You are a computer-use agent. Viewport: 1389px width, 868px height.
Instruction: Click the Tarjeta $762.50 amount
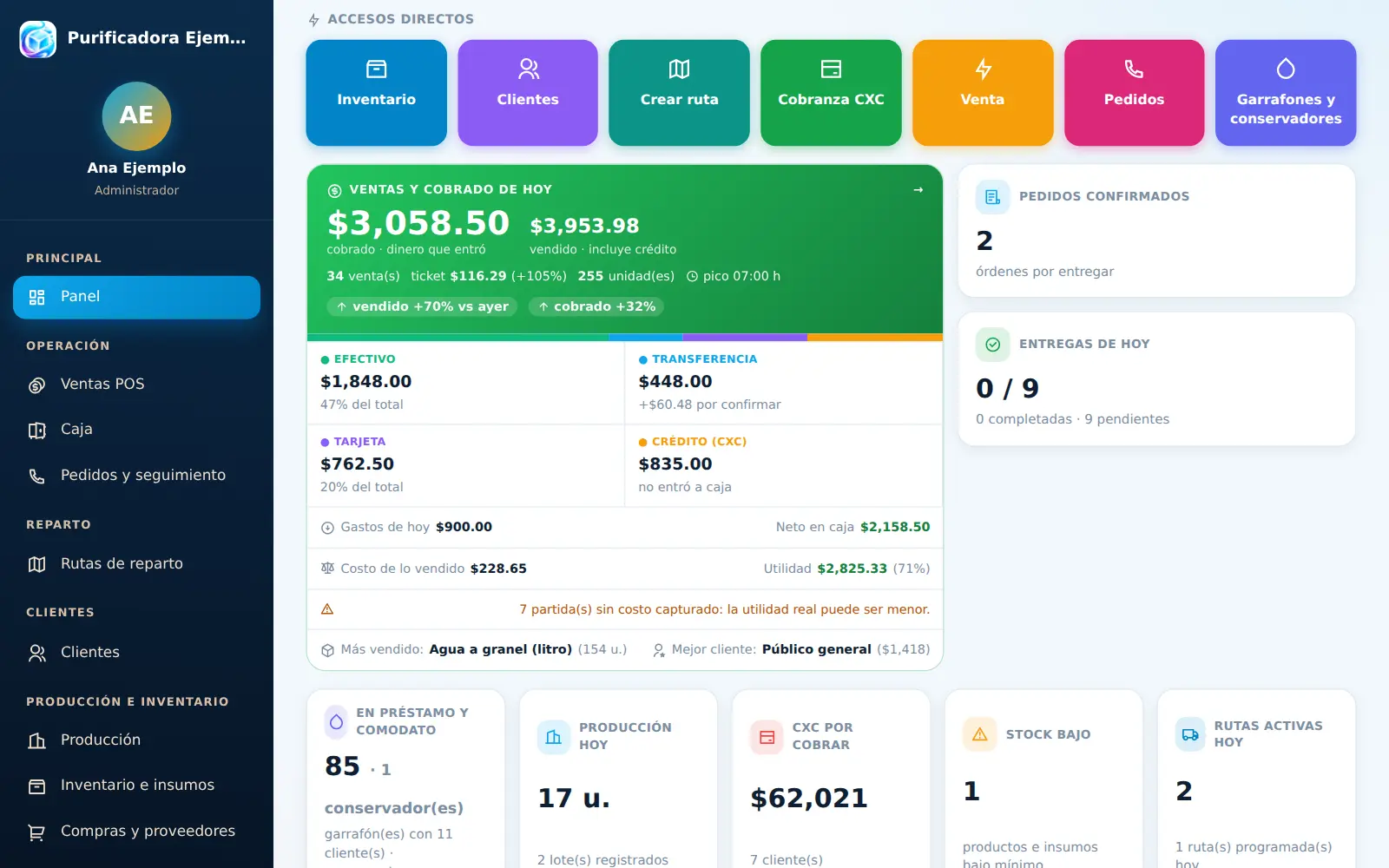(x=357, y=464)
